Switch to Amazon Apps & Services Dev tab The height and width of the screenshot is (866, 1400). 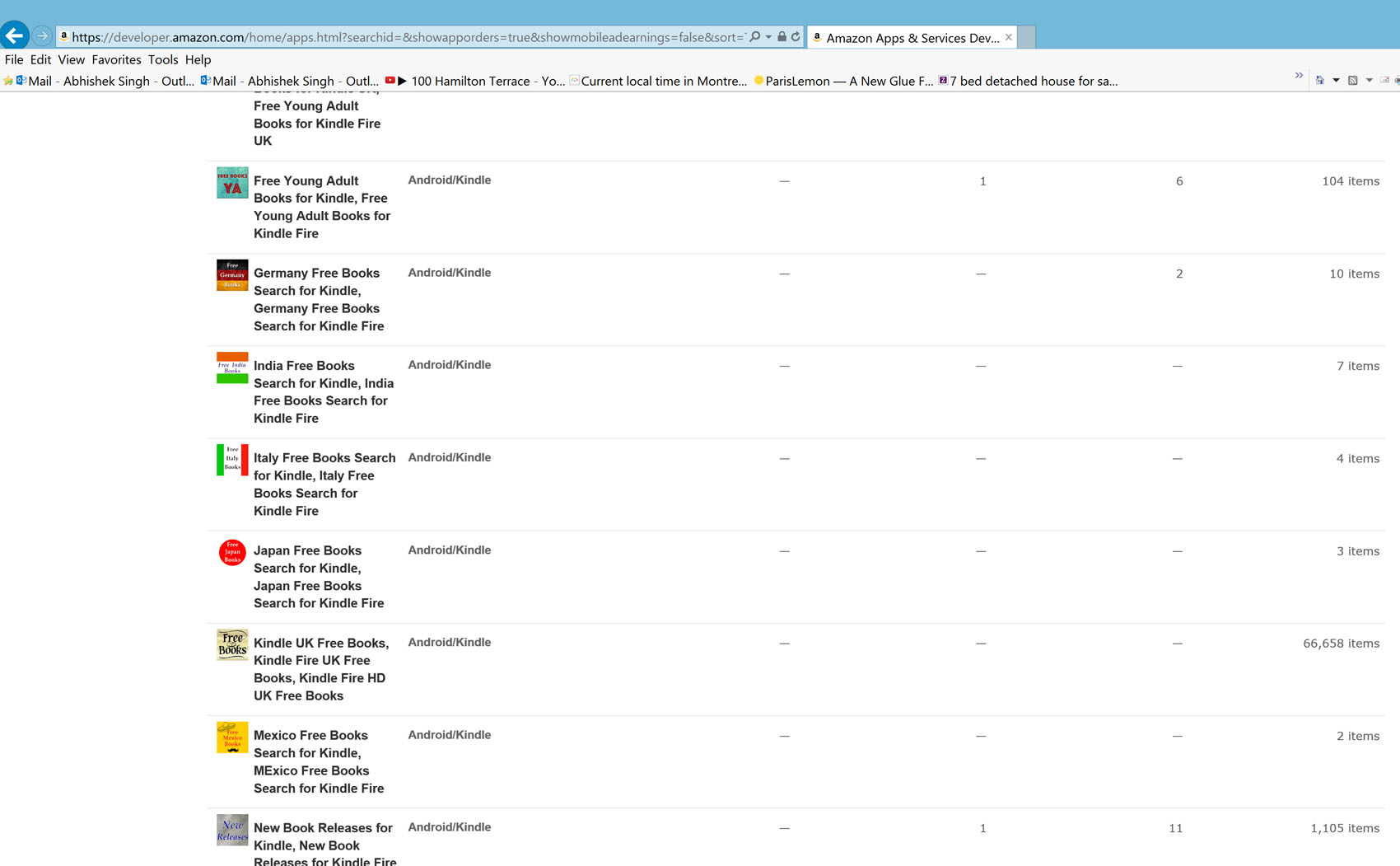912,38
